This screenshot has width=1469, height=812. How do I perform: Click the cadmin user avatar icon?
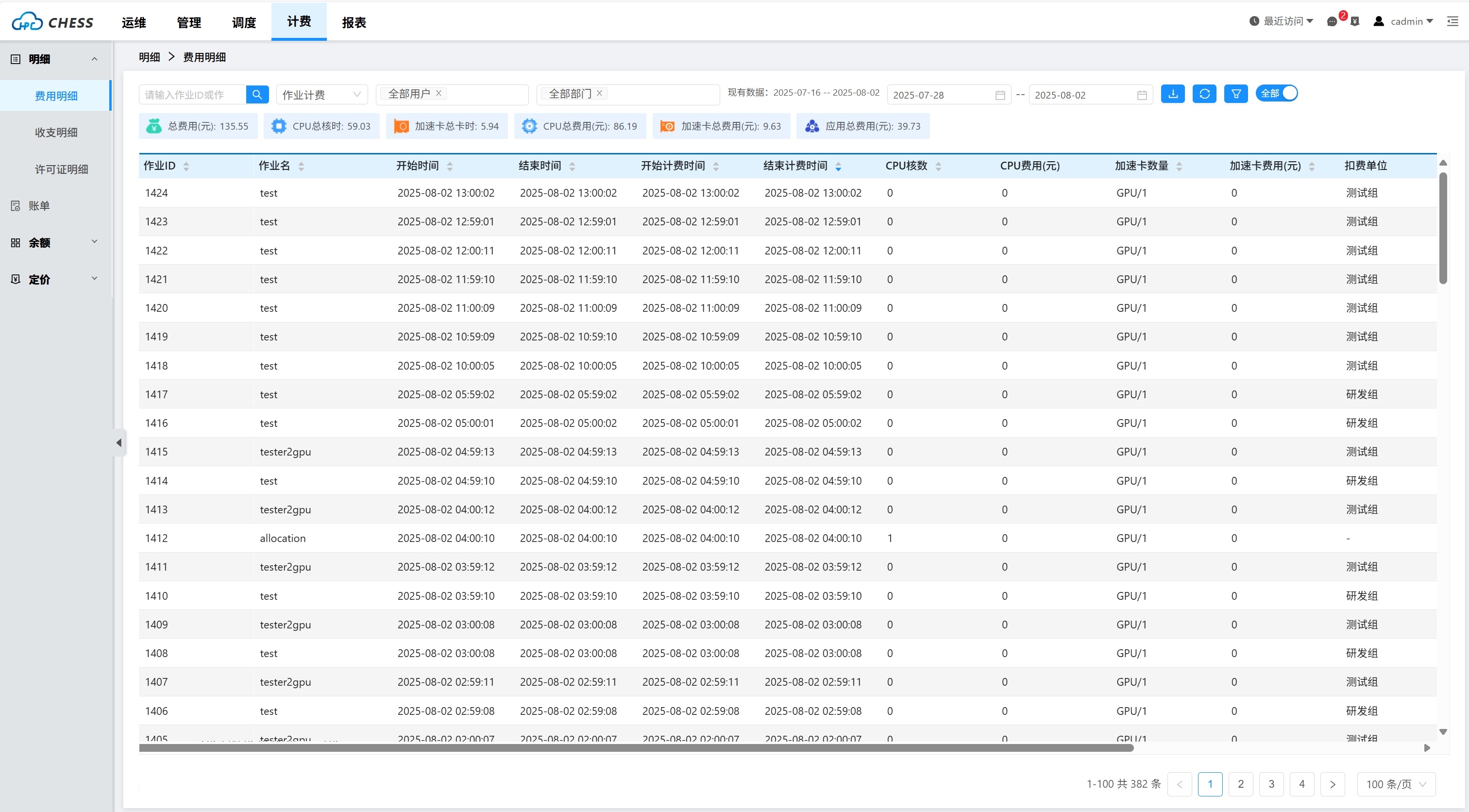[x=1378, y=21]
